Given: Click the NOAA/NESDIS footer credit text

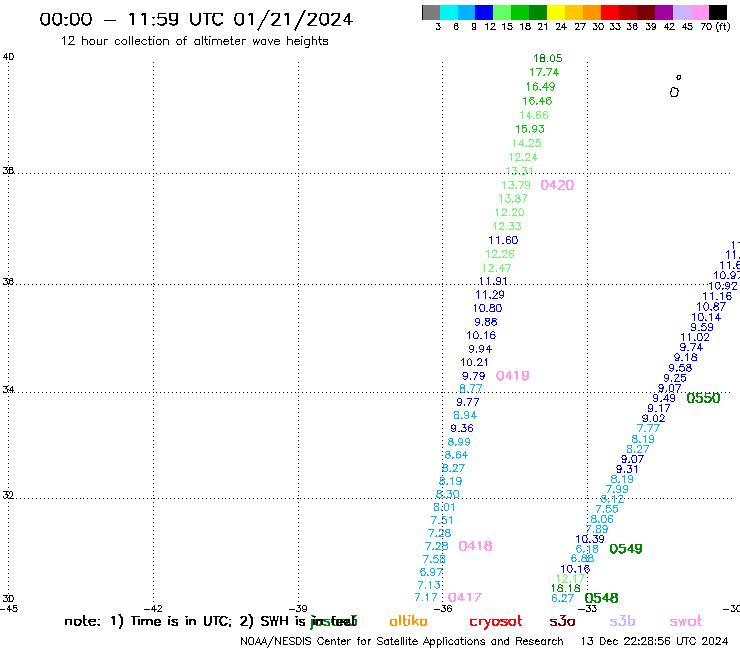Looking at the screenshot, I should coord(402,642).
